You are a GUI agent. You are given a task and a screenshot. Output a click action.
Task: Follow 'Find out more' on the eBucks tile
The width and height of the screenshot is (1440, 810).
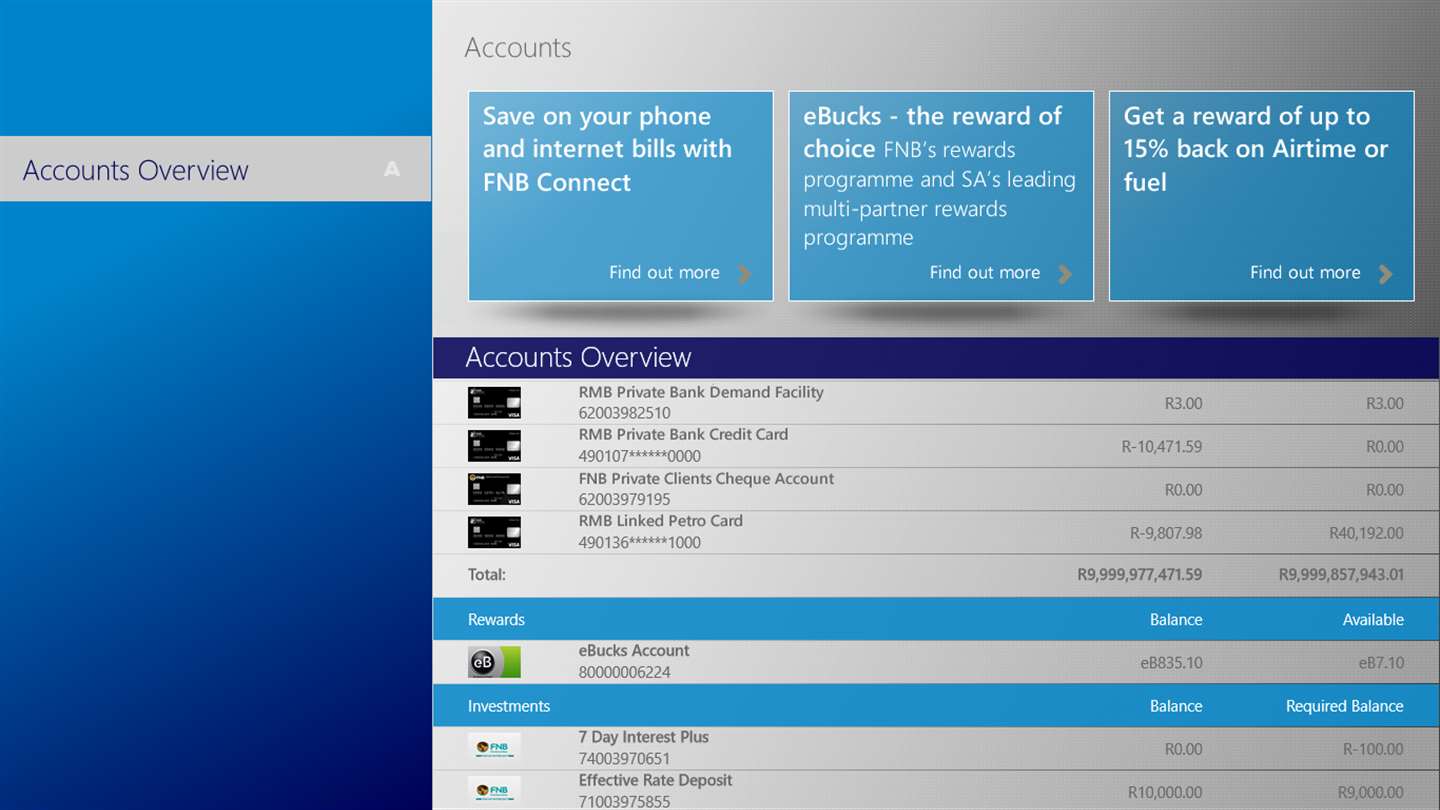click(985, 272)
